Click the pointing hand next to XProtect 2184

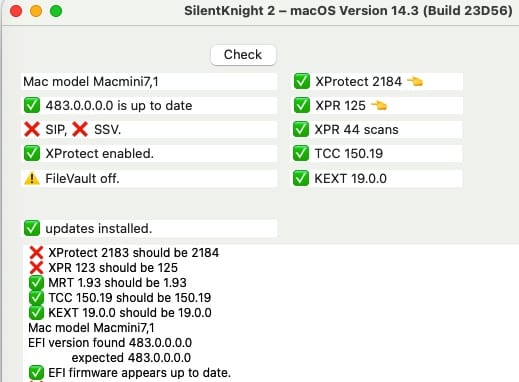tap(415, 81)
